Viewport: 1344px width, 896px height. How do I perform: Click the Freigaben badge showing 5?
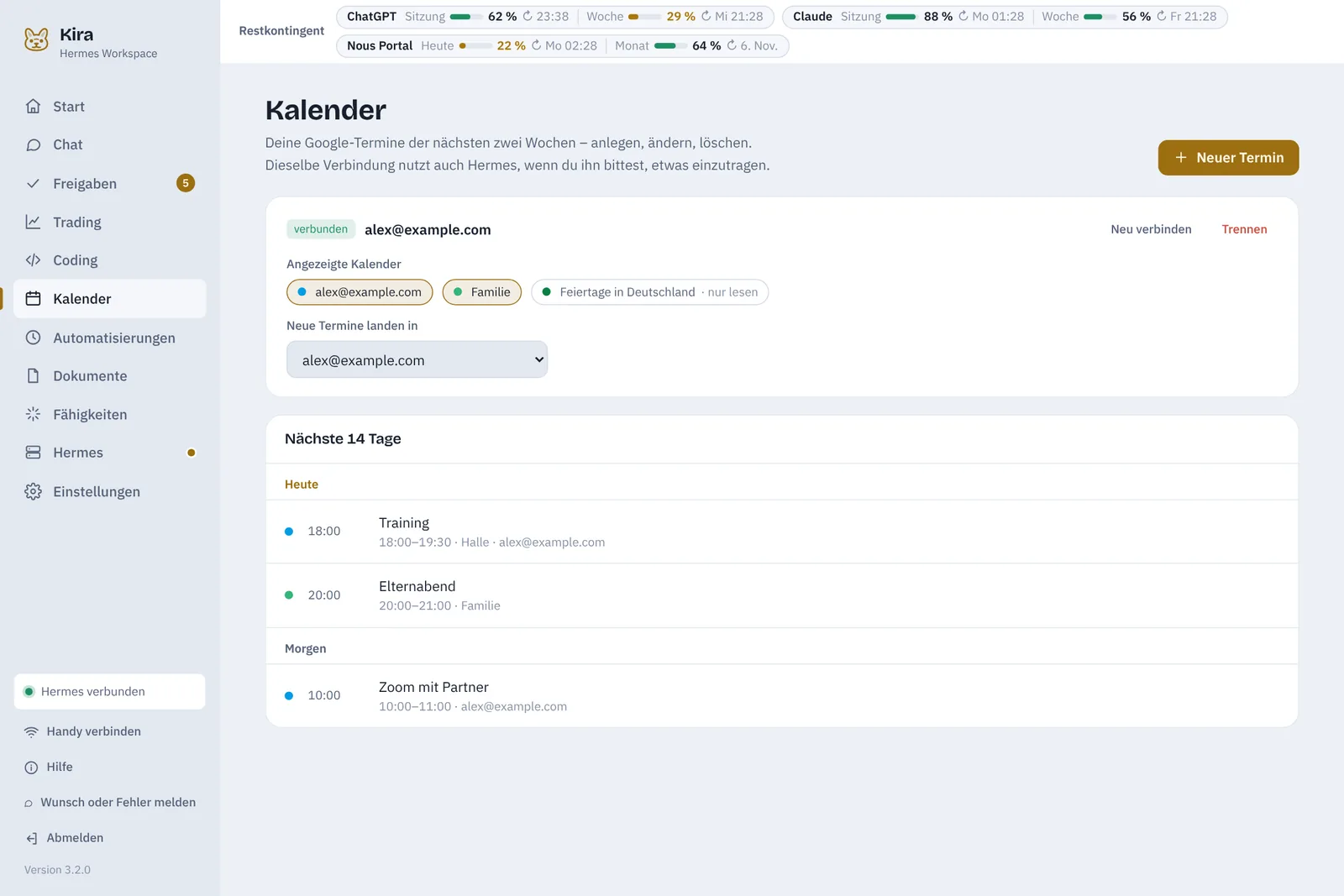[x=186, y=183]
